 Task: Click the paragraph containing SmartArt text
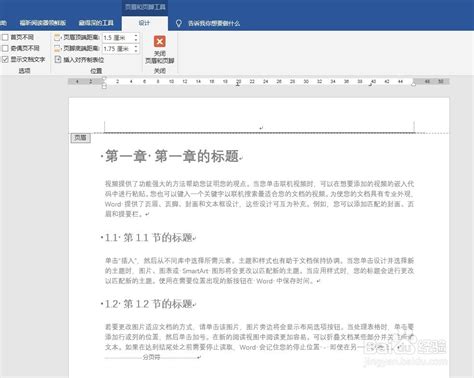pos(259,271)
